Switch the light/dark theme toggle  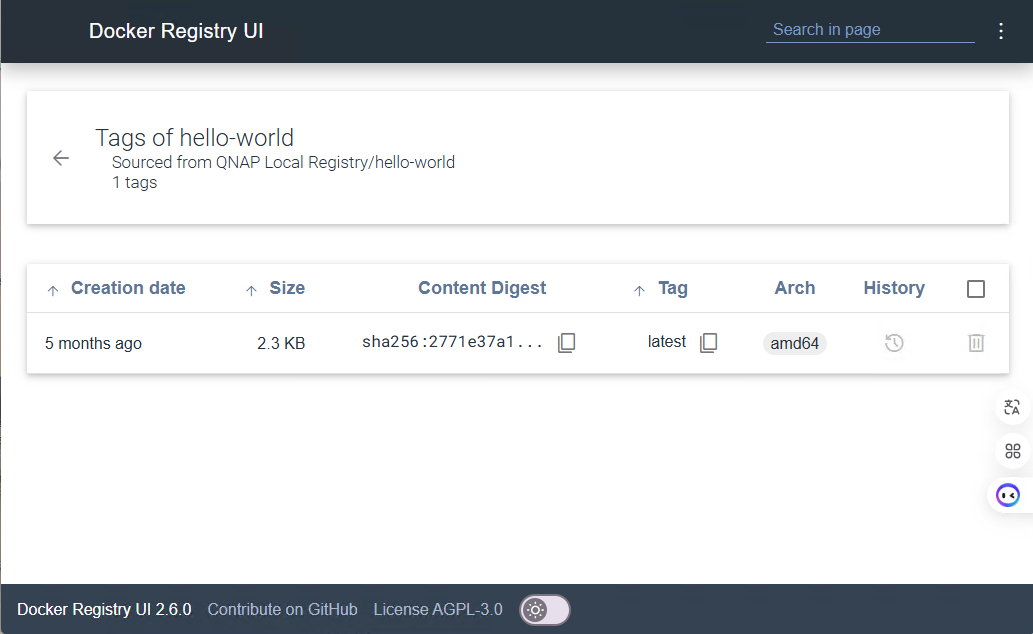[x=544, y=609]
